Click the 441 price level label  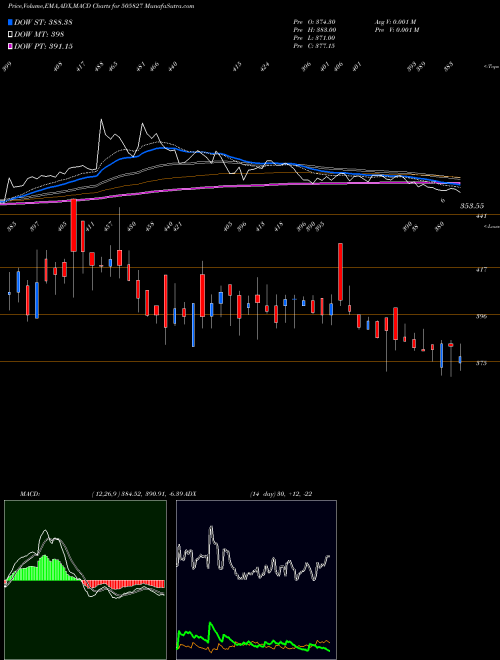coord(481,216)
